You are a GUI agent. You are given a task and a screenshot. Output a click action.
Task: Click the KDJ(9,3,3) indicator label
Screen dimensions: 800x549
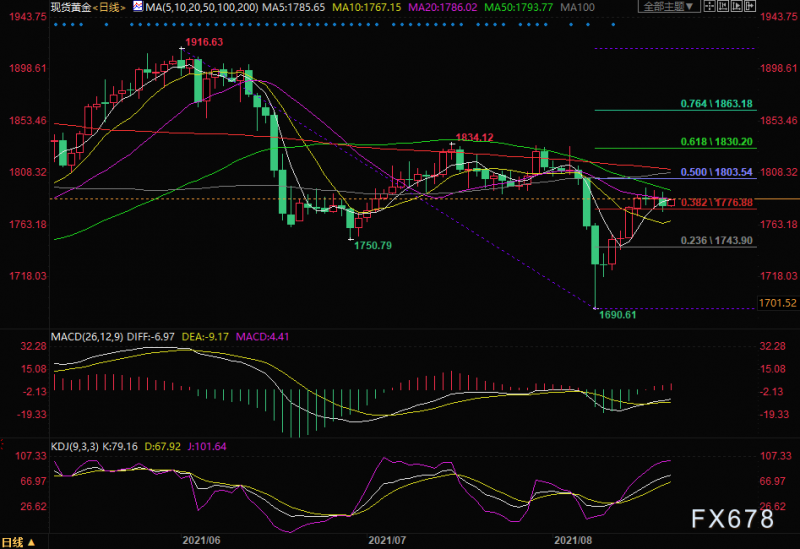point(74,446)
